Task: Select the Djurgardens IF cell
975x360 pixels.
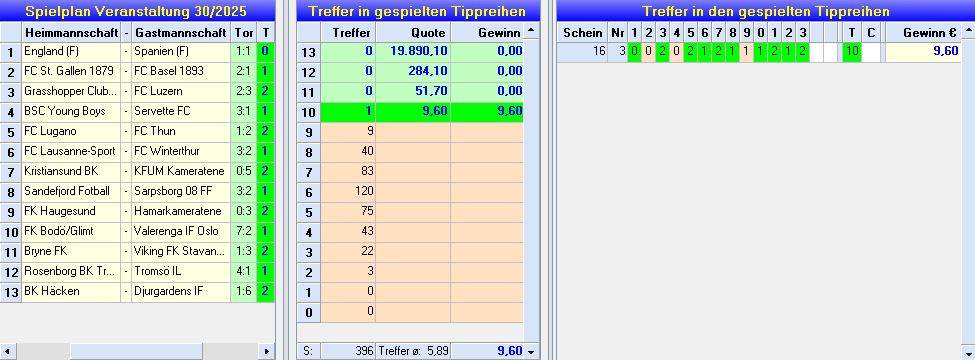Action: point(181,291)
